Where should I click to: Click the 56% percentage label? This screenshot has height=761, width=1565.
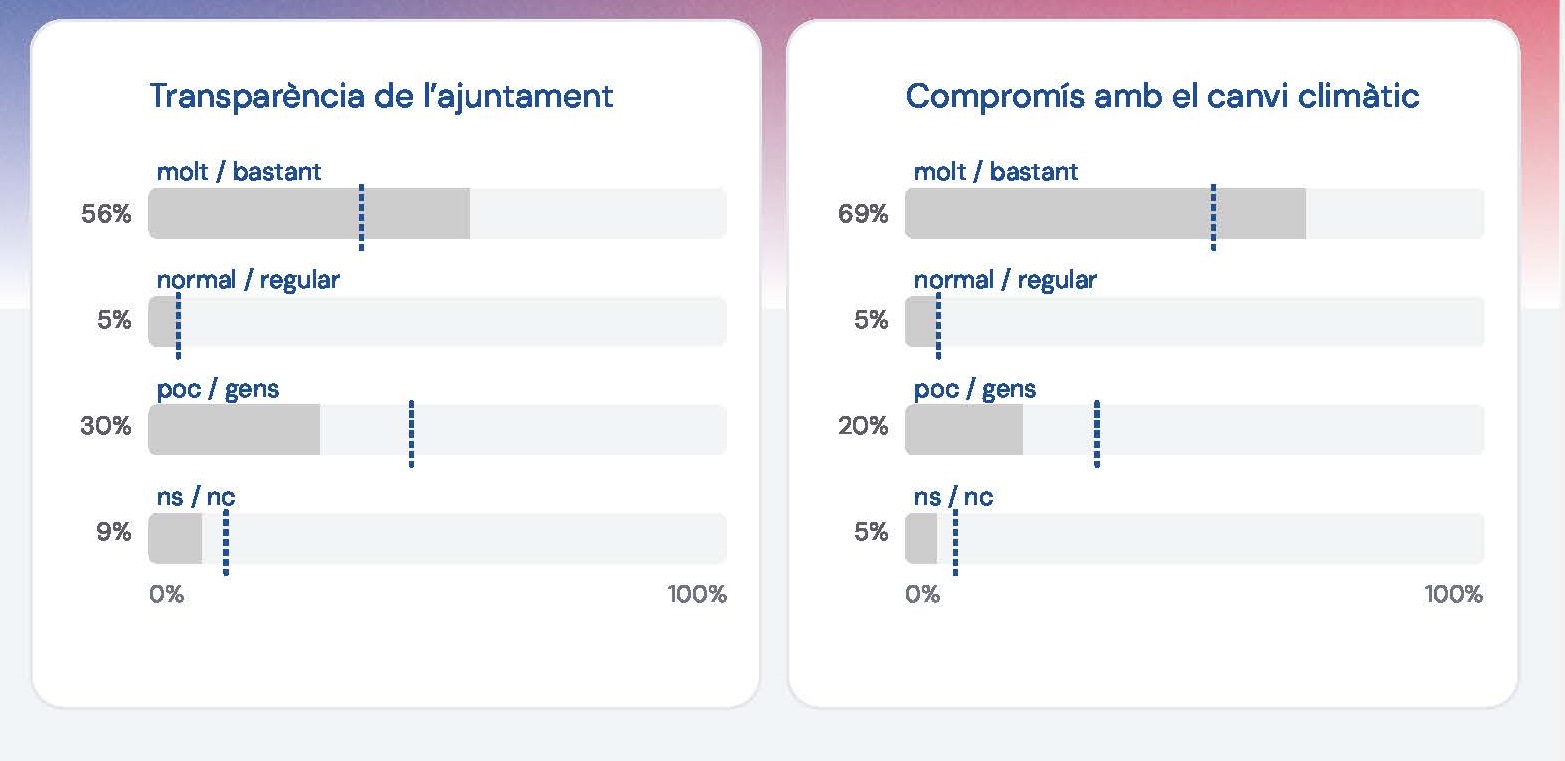point(106,213)
